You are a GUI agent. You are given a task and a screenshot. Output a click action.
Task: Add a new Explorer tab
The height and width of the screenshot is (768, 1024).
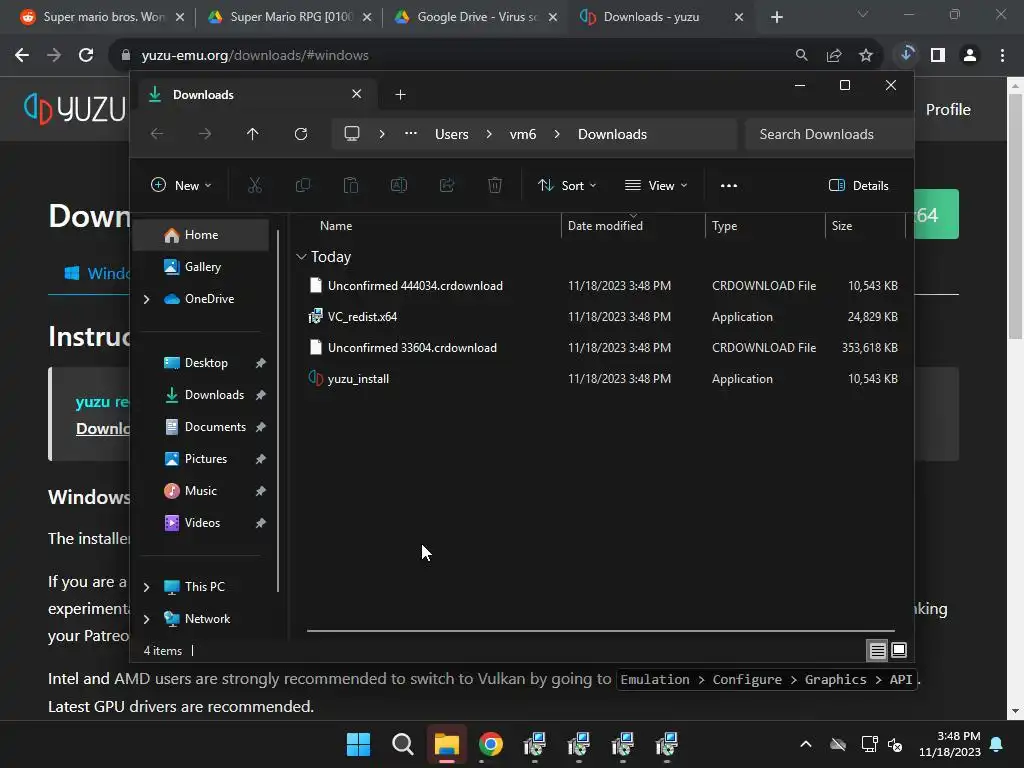400,95
